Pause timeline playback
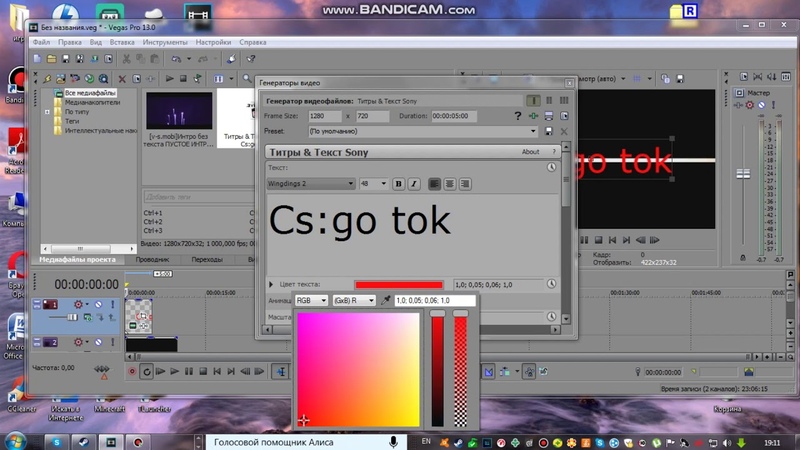 click(188, 371)
